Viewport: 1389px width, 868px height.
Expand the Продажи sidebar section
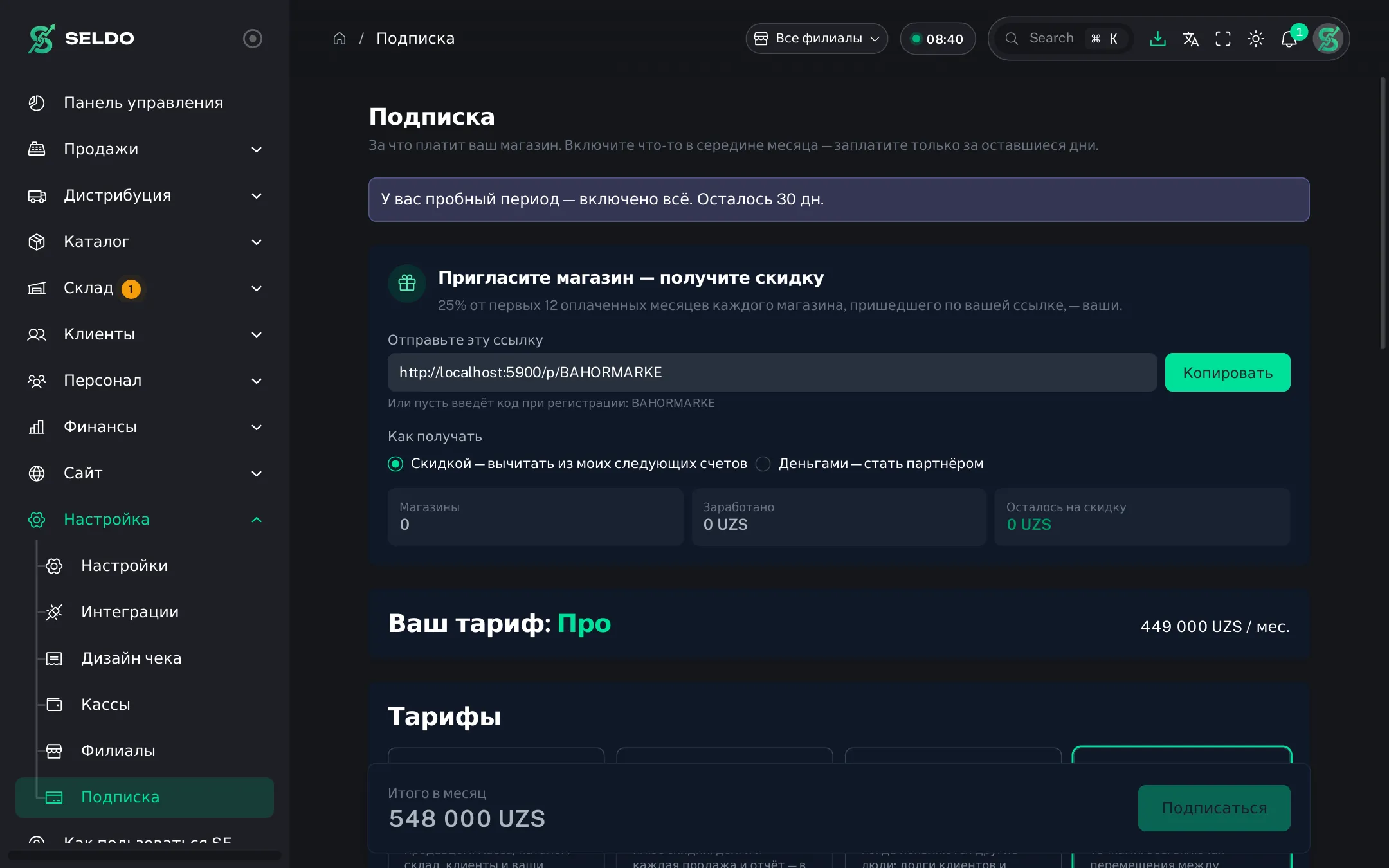[x=145, y=149]
